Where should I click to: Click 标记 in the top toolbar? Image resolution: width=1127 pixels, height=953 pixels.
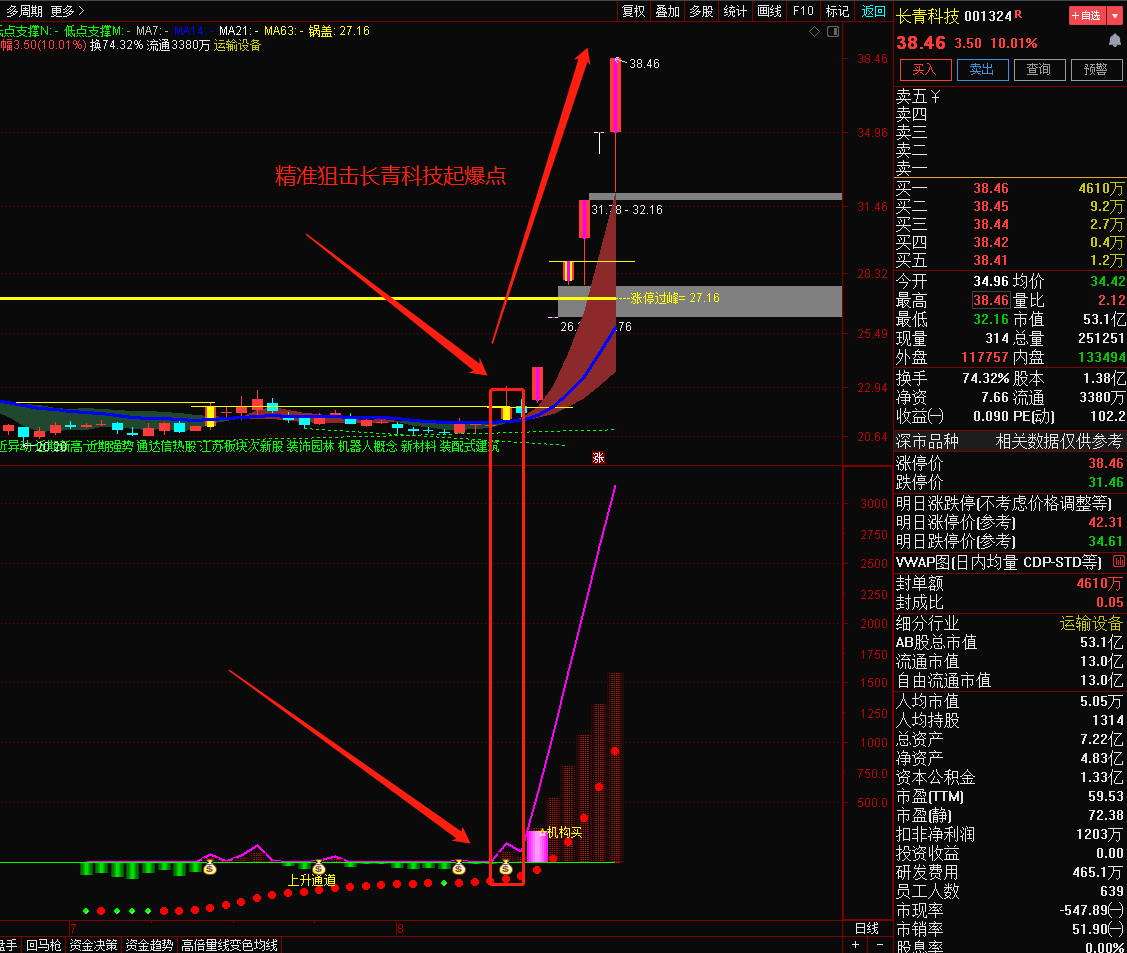tap(837, 11)
